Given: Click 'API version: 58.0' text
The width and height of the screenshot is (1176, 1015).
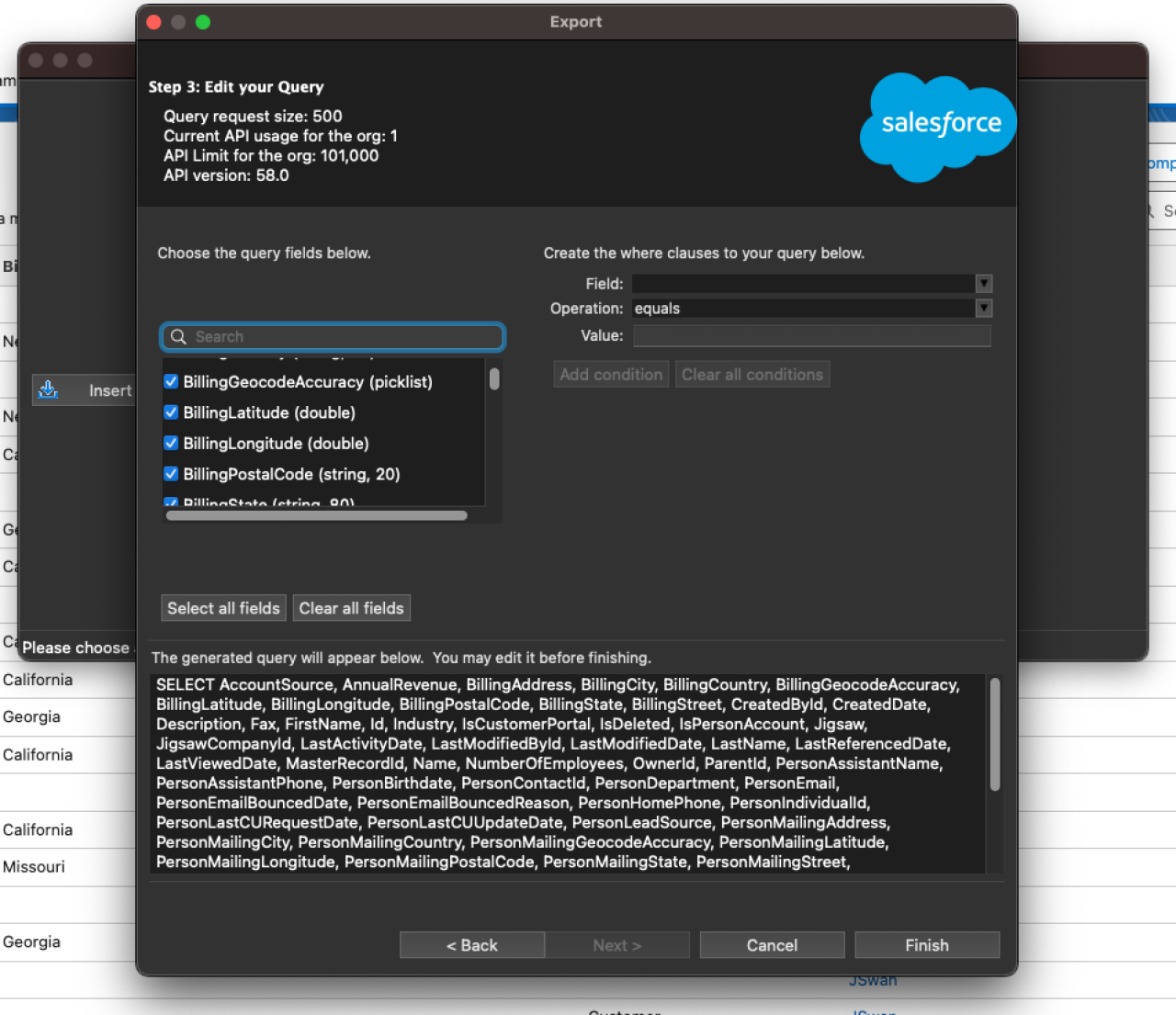Looking at the screenshot, I should tap(226, 175).
